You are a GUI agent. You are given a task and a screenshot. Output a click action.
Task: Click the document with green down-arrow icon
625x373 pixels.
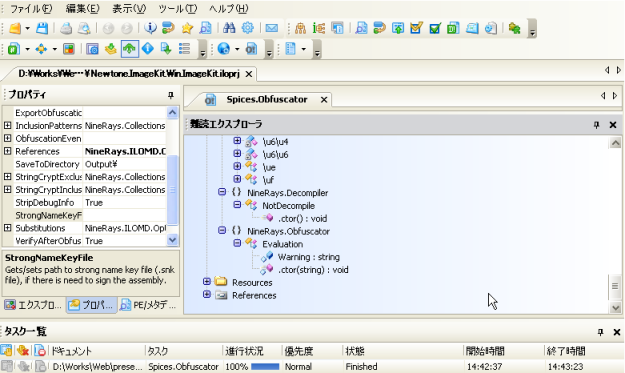[x=166, y=49]
